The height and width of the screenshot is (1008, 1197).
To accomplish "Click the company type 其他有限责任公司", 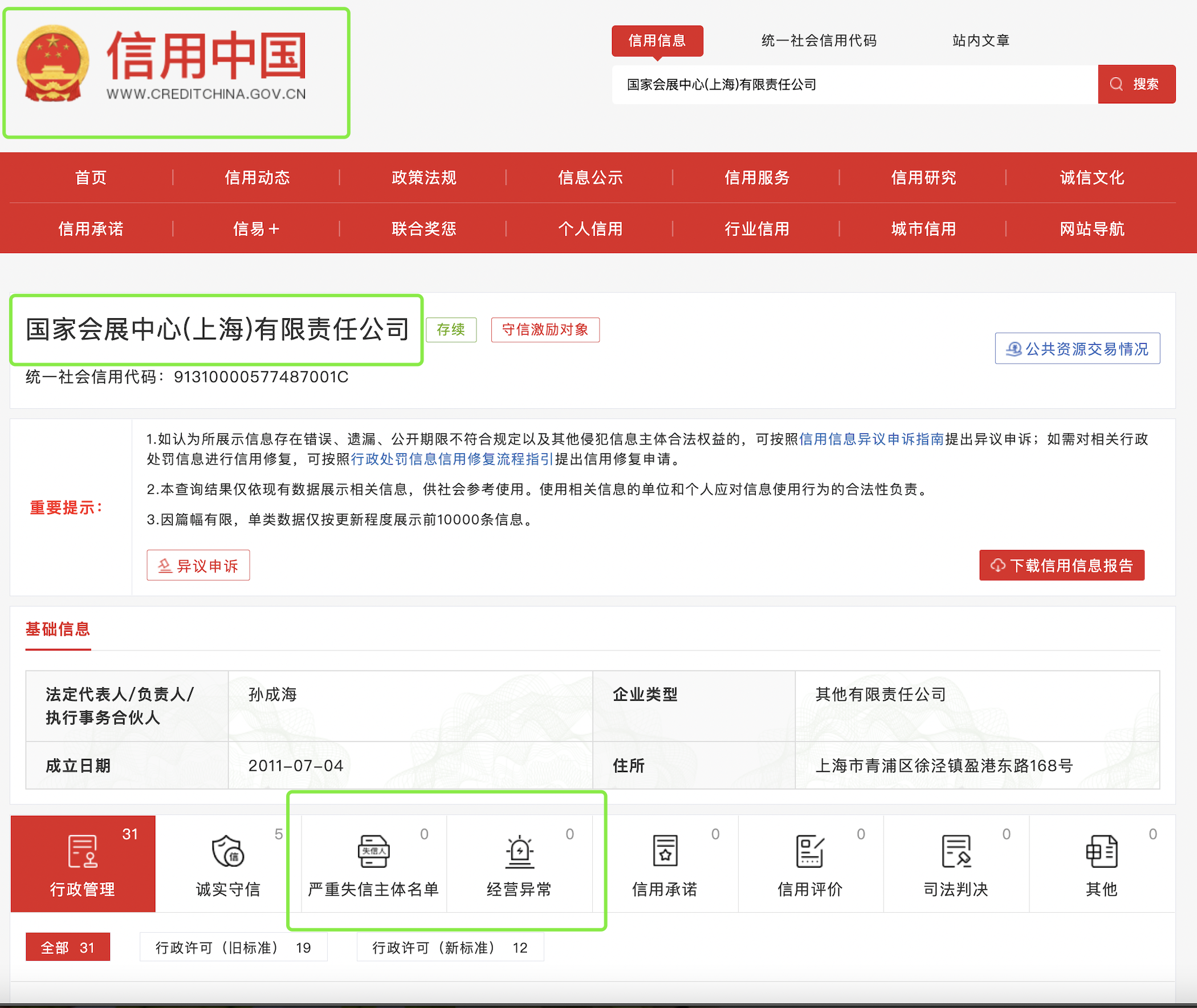I will click(x=881, y=694).
